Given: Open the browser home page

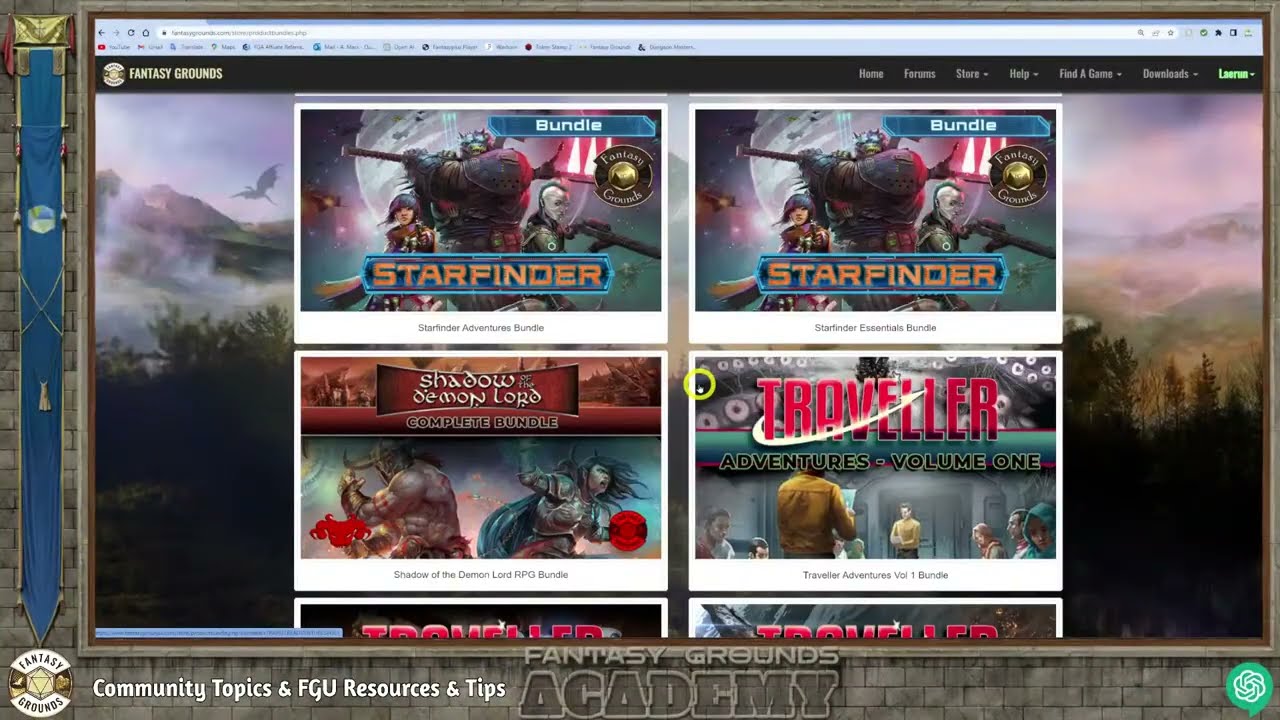Looking at the screenshot, I should [x=145, y=33].
